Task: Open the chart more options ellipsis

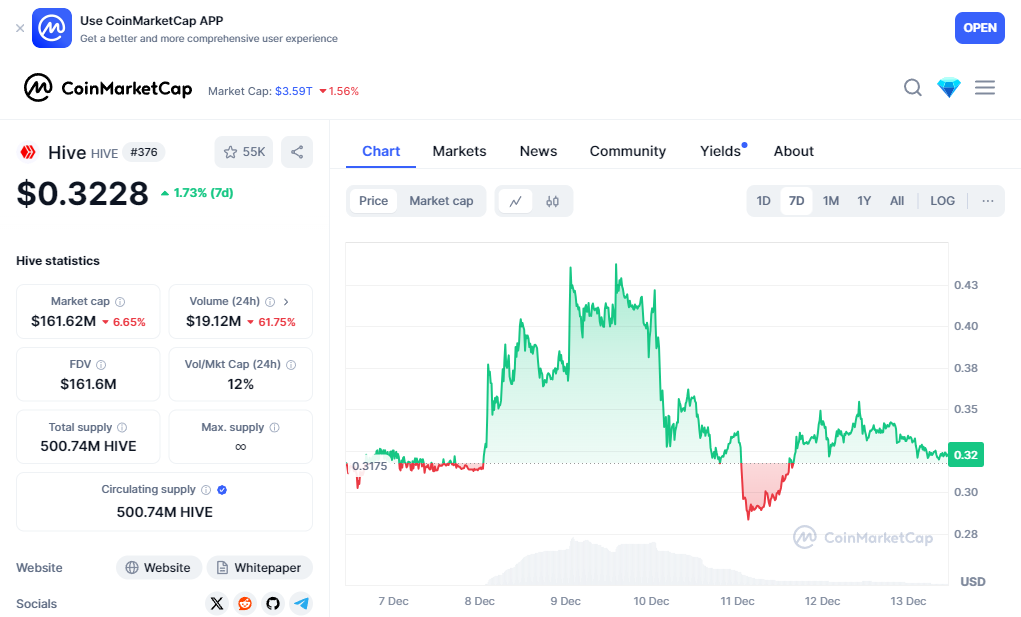Action: [x=988, y=201]
